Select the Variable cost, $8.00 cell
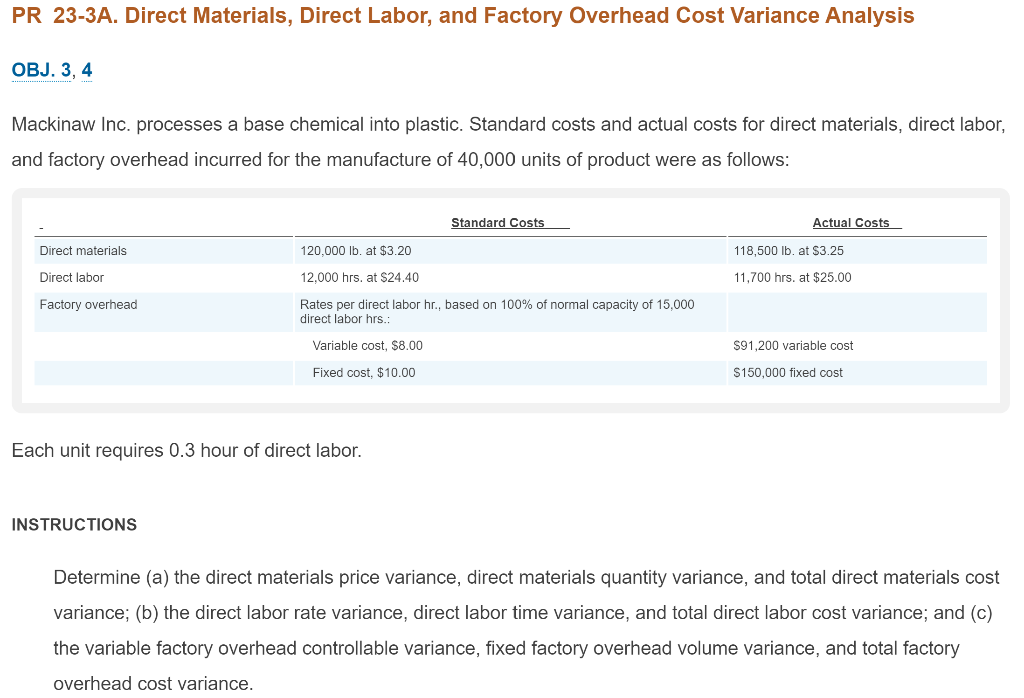The width and height of the screenshot is (1024, 698). coord(367,345)
